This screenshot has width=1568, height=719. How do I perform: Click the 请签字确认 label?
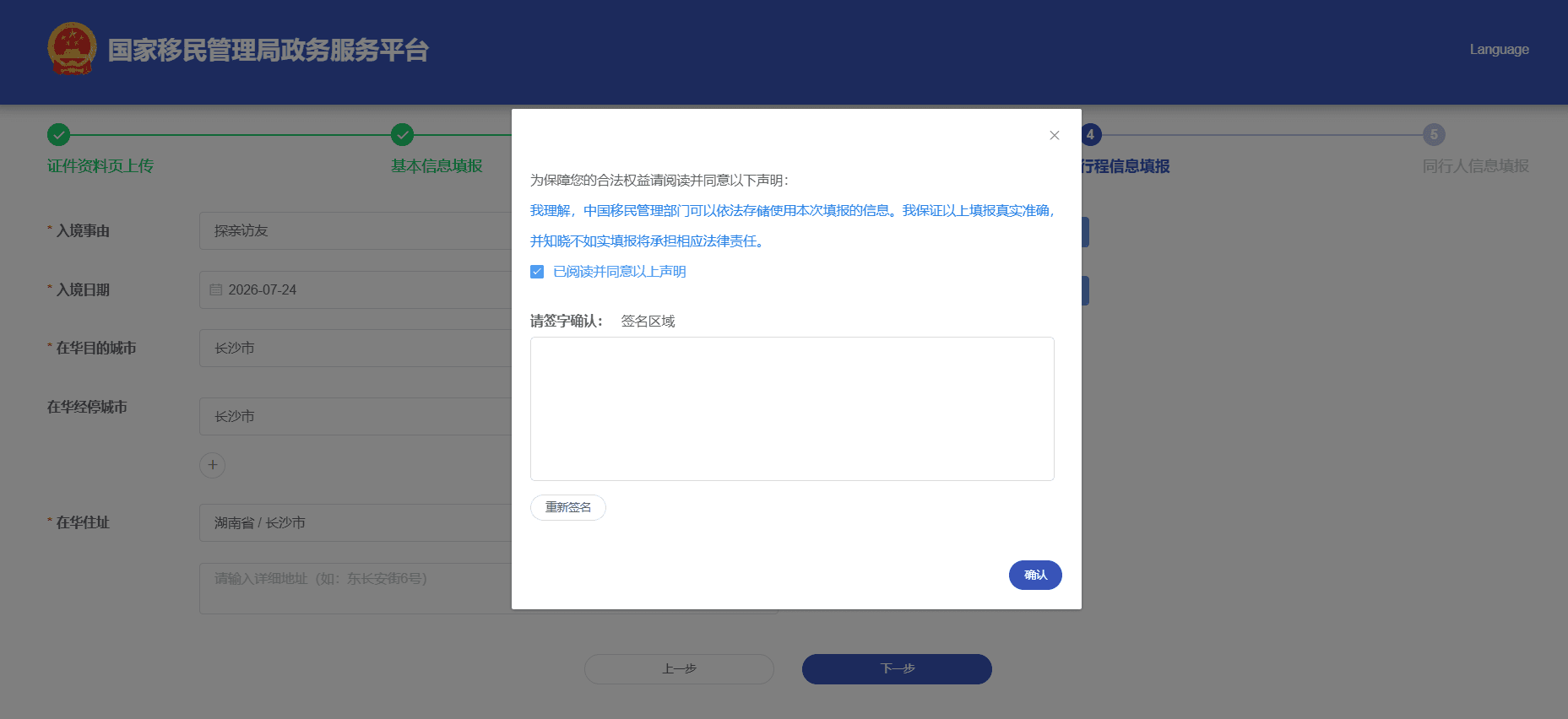coord(567,321)
